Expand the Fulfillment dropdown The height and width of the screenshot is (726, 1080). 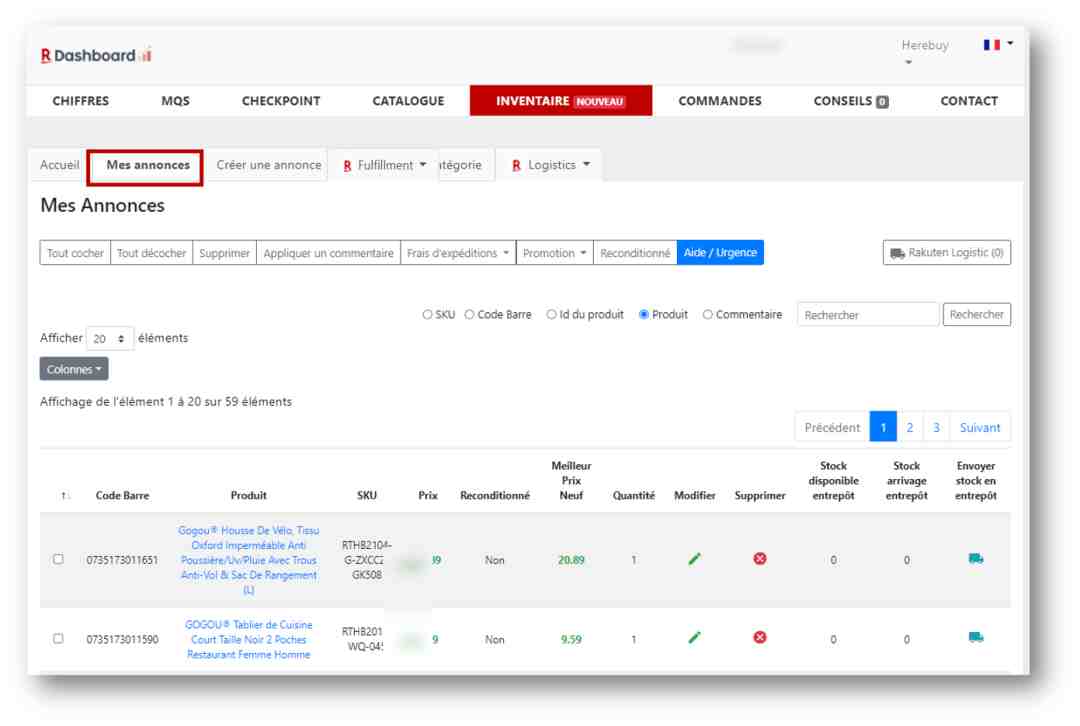(x=385, y=165)
